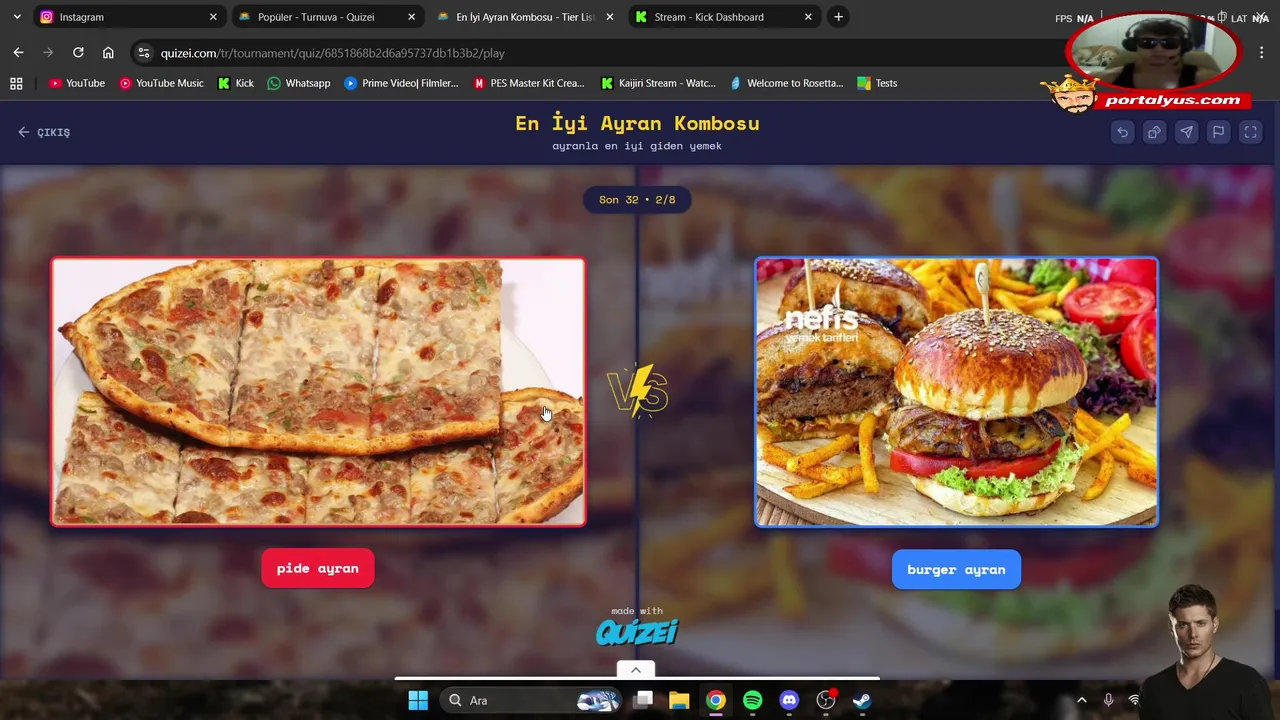This screenshot has height=720, width=1280.
Task: Undo the last pick with the back-arrow icon
Action: pos(1122,132)
